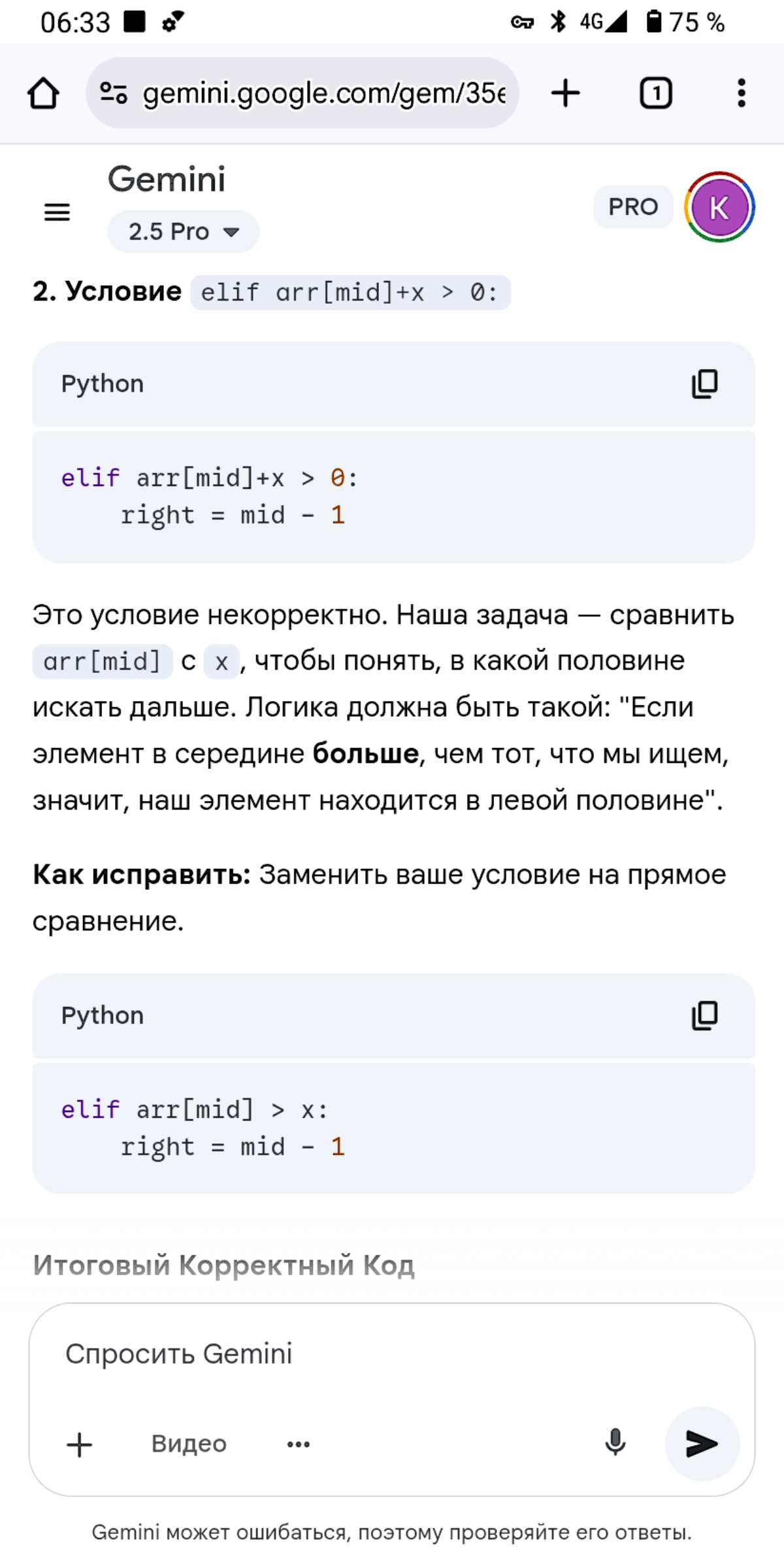Focus the Спросить Gemini input field
Viewport: 784px width, 1568px height.
click(392, 1354)
